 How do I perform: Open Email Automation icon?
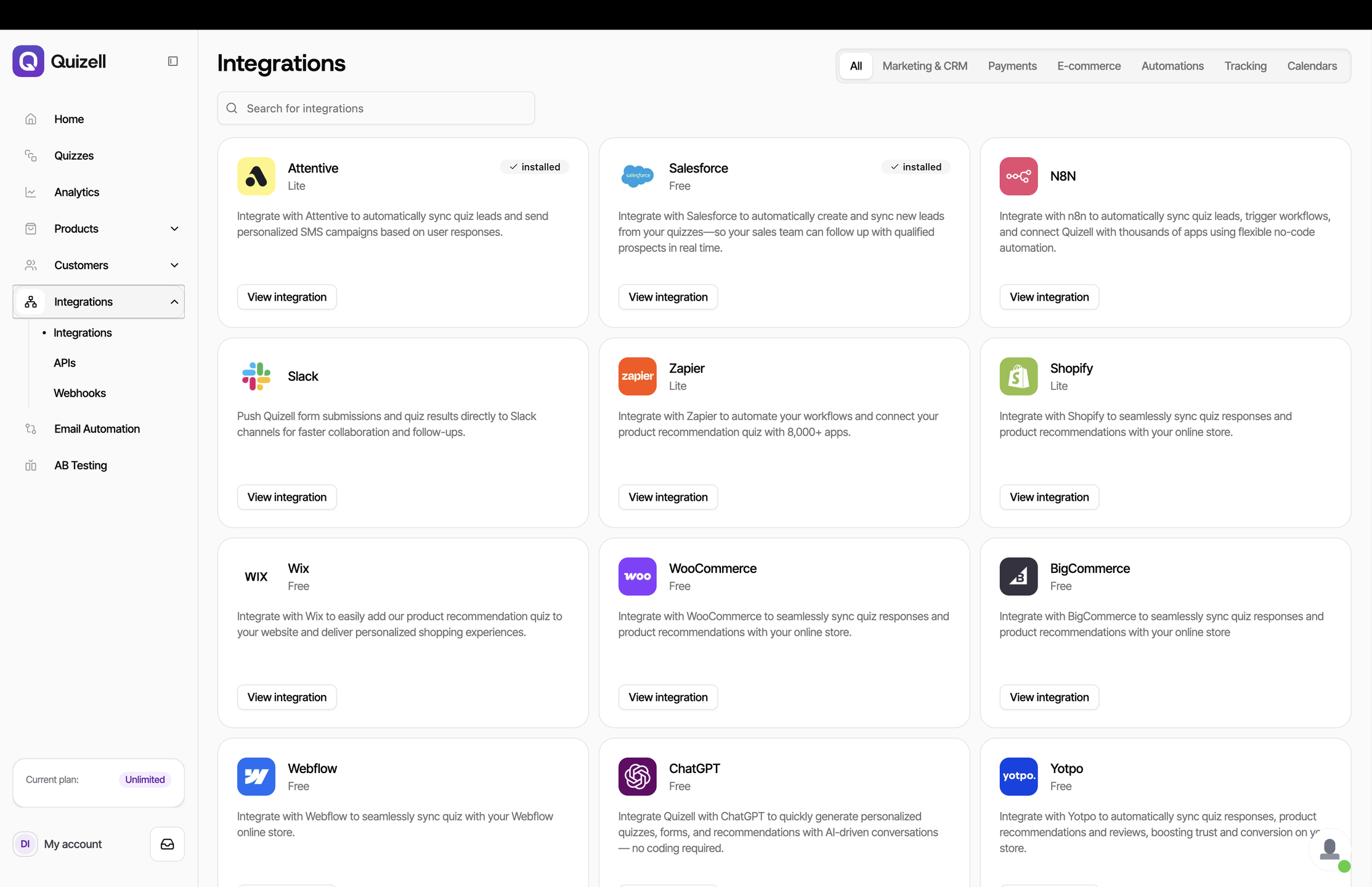31,429
